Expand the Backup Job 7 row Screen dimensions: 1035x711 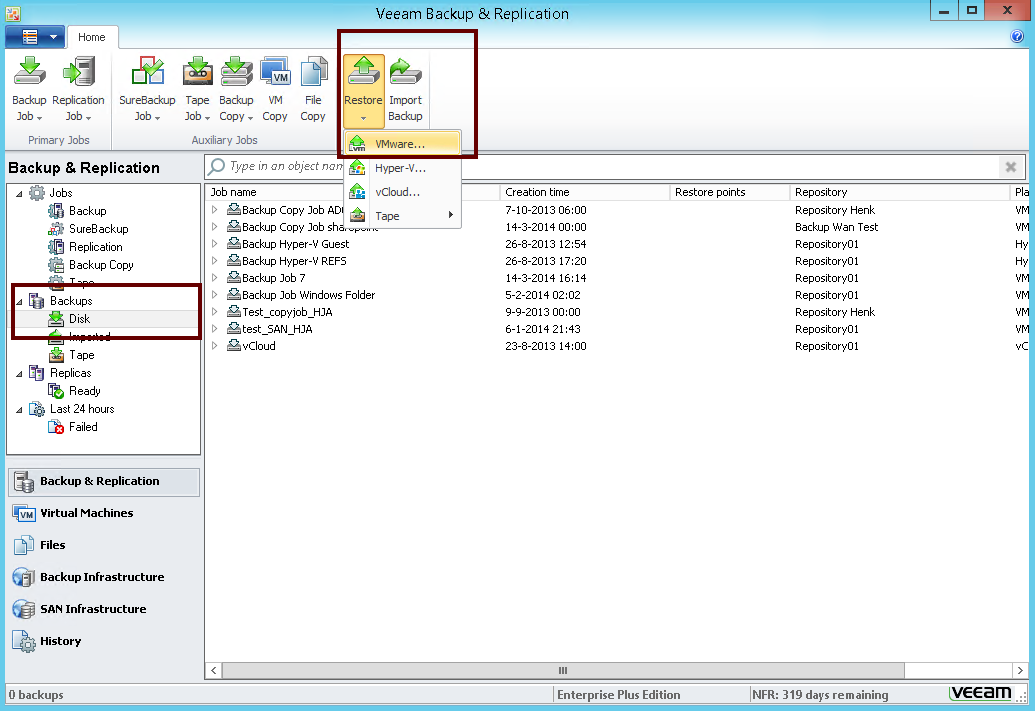pyautogui.click(x=215, y=278)
